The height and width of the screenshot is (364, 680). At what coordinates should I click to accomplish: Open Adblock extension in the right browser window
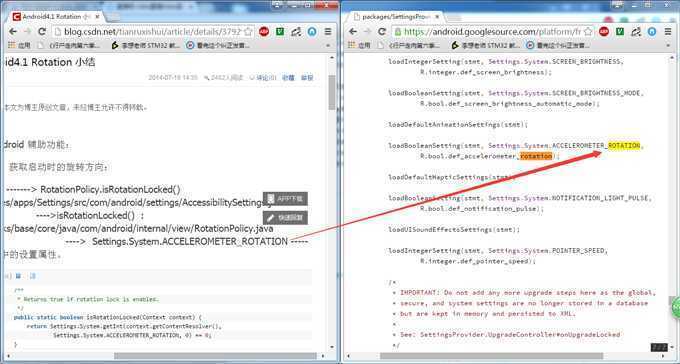click(x=604, y=31)
